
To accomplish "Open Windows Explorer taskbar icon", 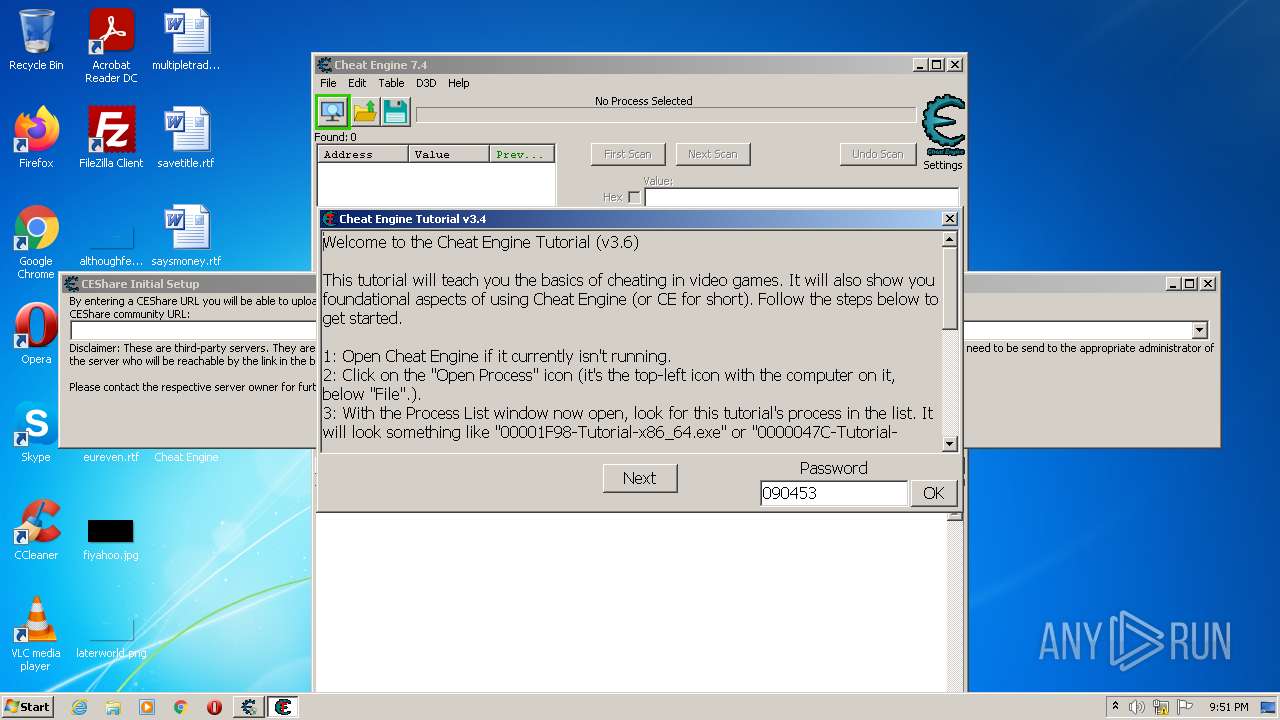I will (113, 707).
